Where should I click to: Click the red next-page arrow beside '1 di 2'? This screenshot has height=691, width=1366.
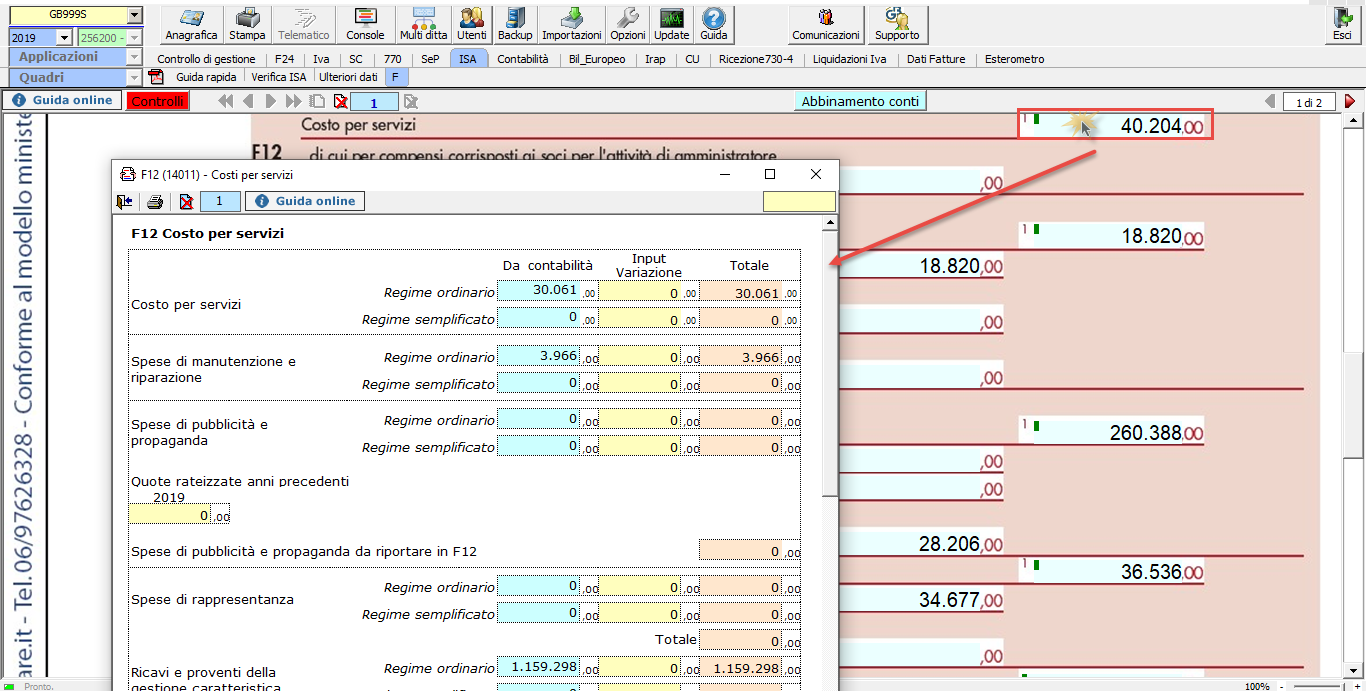point(1350,101)
